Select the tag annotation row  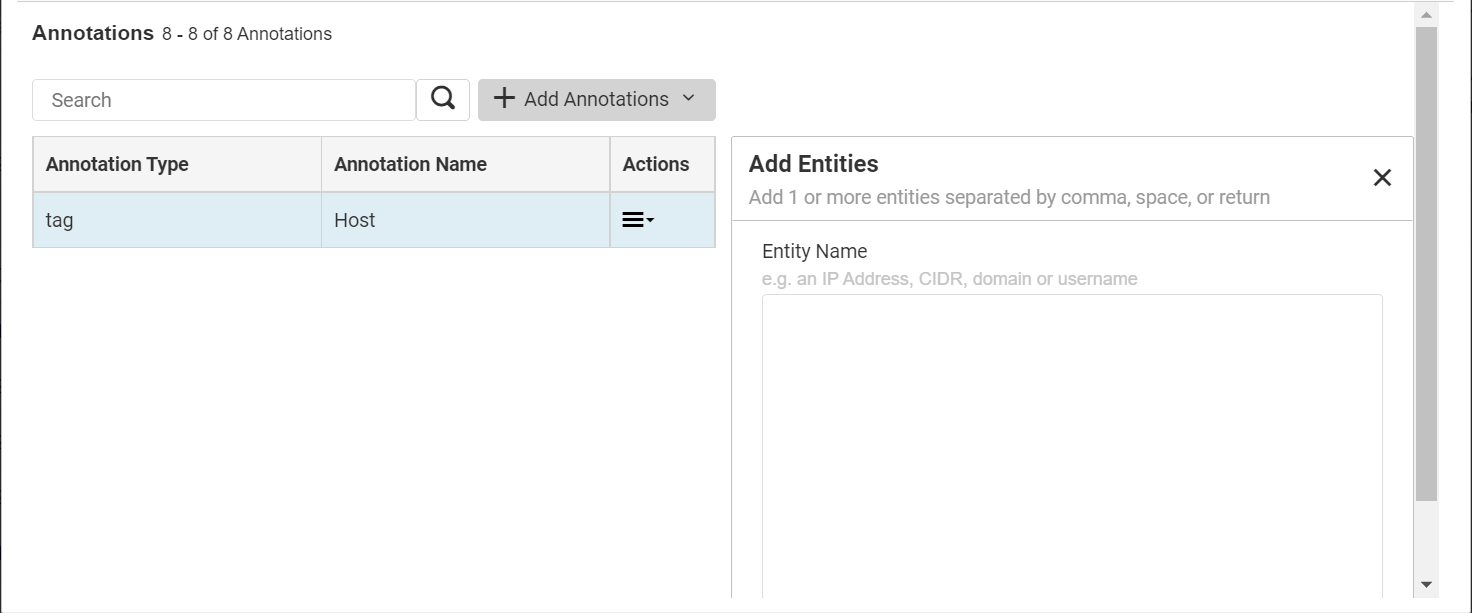pyautogui.click(x=177, y=219)
